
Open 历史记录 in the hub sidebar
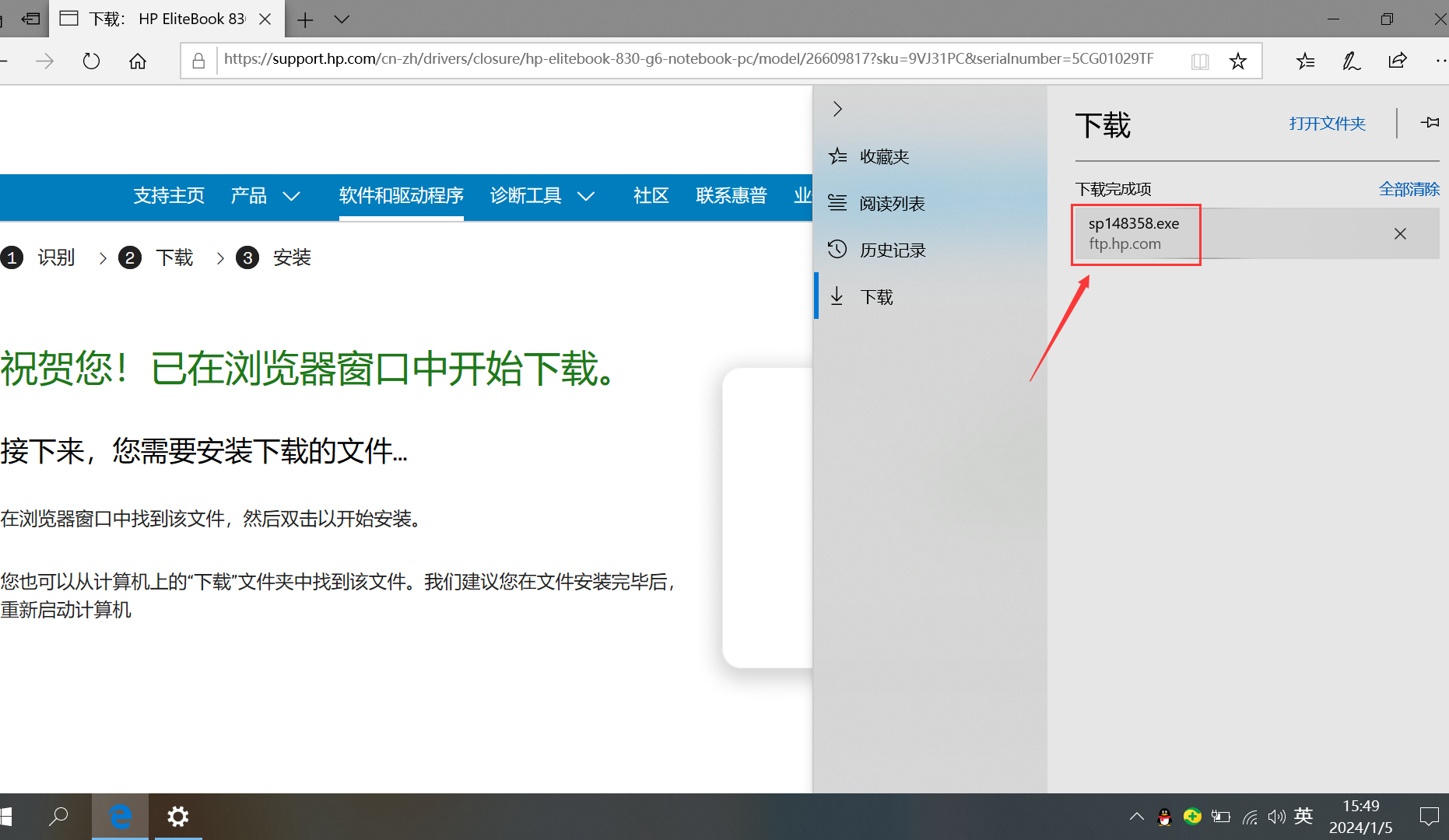tap(930, 250)
